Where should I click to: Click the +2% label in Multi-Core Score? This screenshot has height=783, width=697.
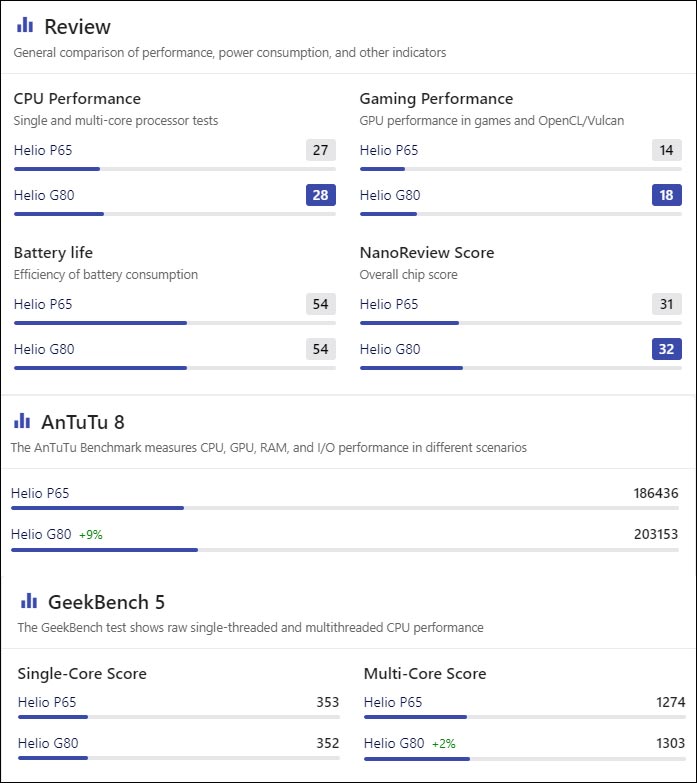click(x=444, y=744)
